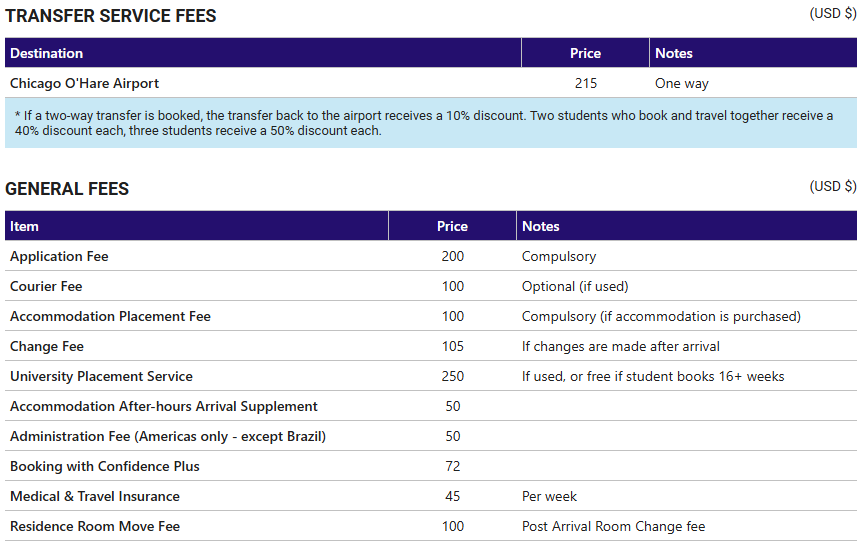Viewport: 860px width, 548px height.
Task: Select the Item column header
Action: click(x=196, y=226)
